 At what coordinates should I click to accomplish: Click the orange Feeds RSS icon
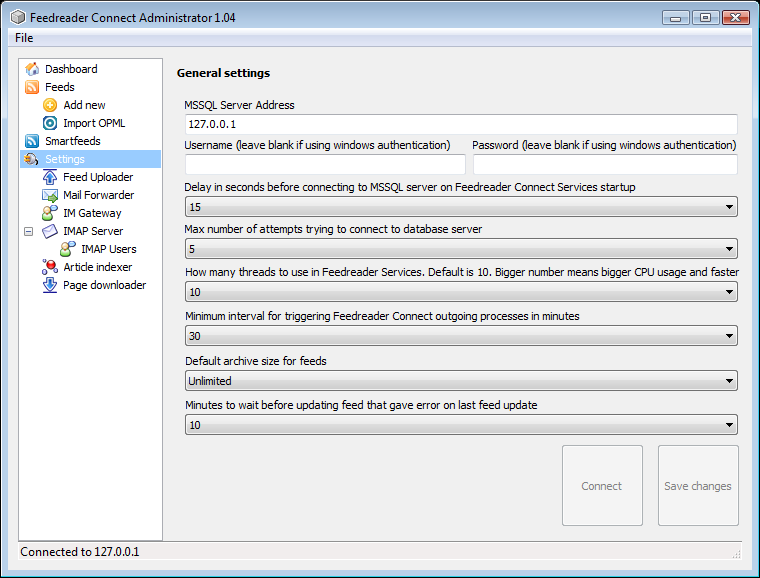point(33,87)
